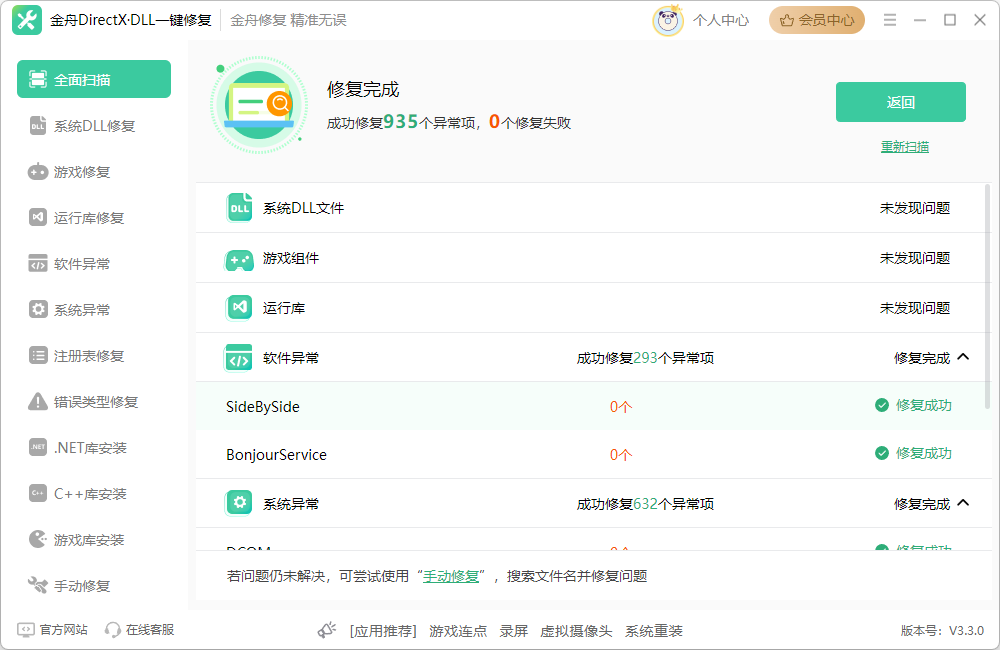Screen dimensions: 1000x650
Task: Click the 在线客服 headset icon
Action: coord(113,630)
